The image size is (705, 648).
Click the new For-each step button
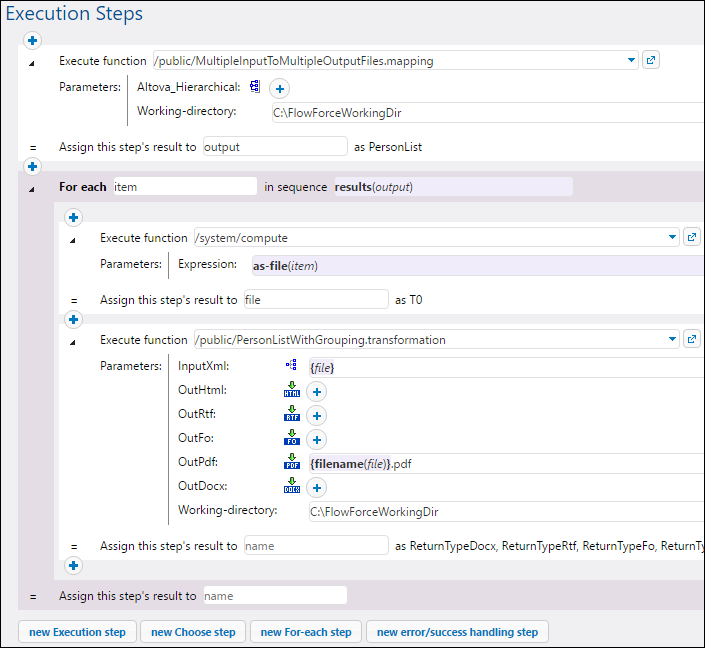(x=305, y=632)
